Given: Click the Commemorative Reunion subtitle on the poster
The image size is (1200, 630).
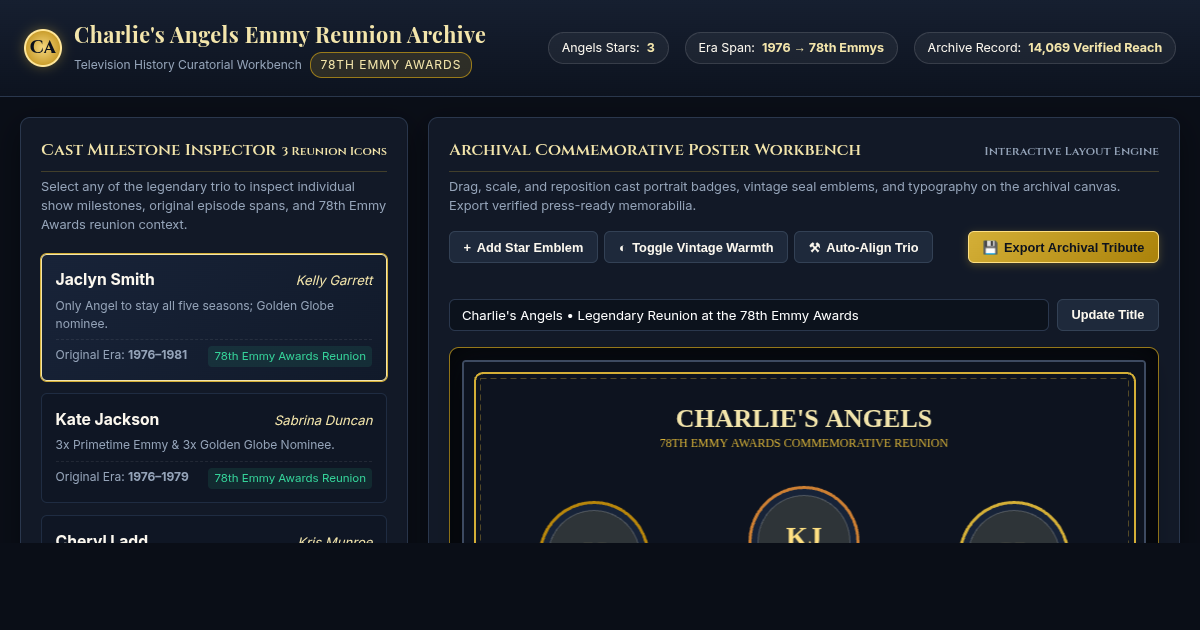Looking at the screenshot, I should coord(804,443).
